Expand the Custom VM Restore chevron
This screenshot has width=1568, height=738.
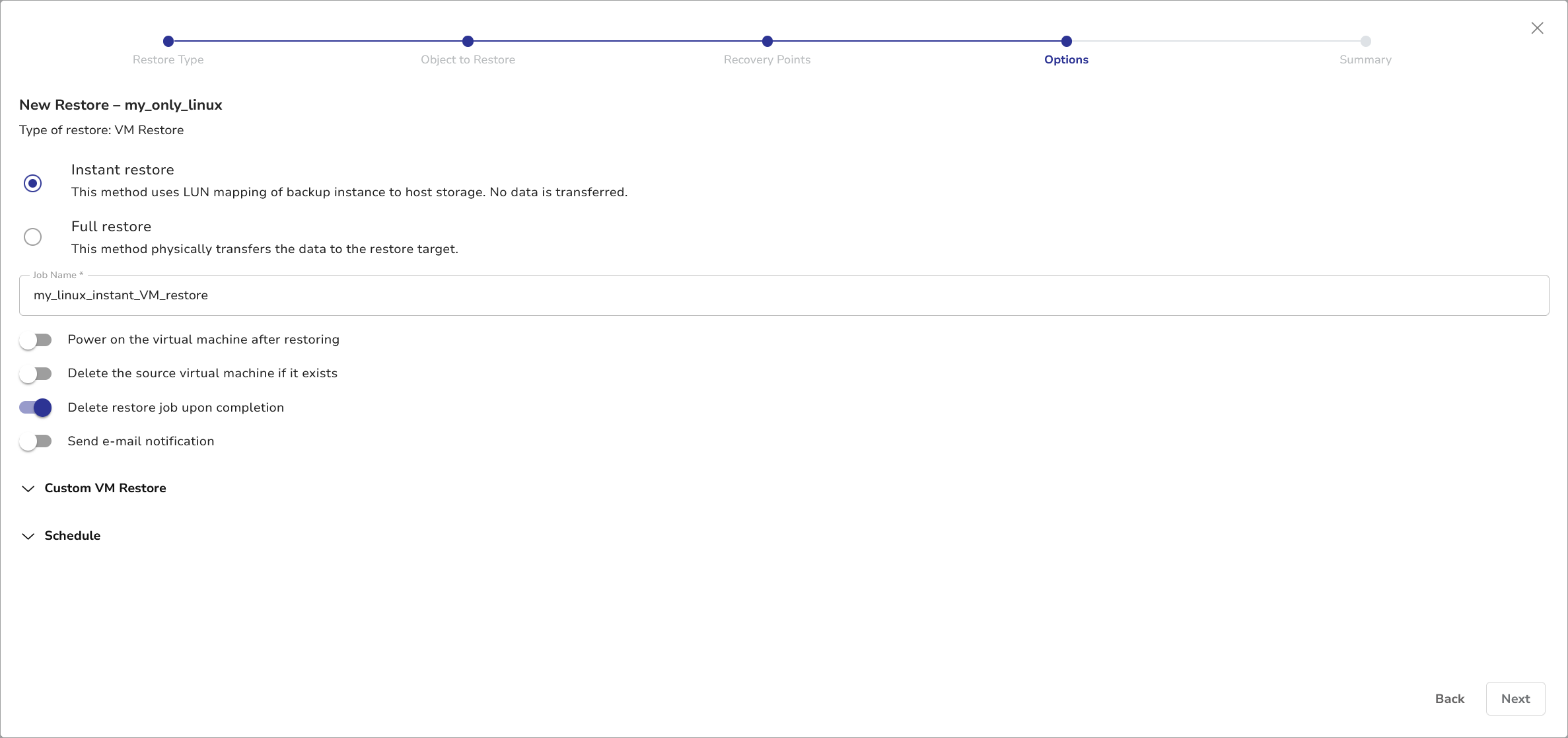(28, 489)
